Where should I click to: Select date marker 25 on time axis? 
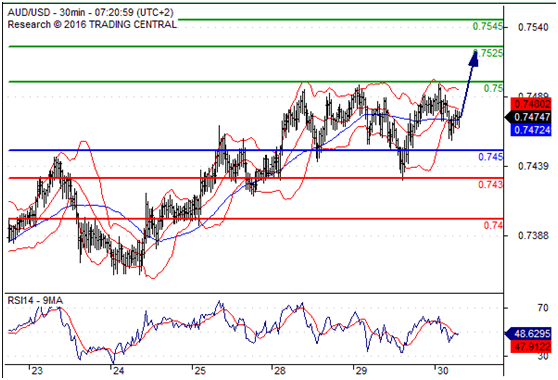point(200,371)
